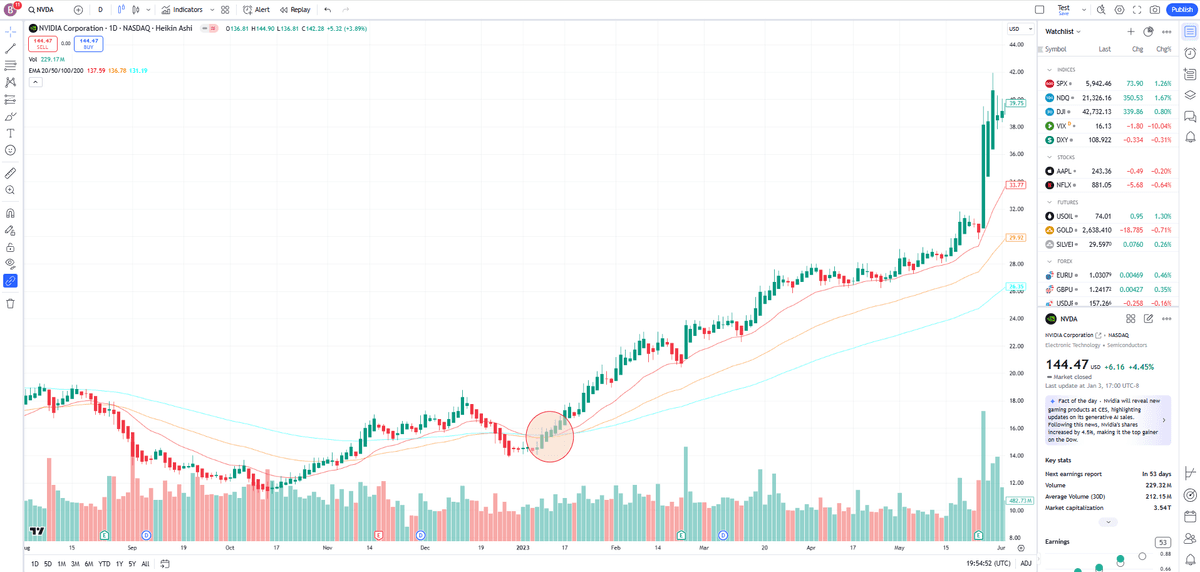1200x572 pixels.
Task: Open the layout setup square icon
Action: tap(1040, 9)
